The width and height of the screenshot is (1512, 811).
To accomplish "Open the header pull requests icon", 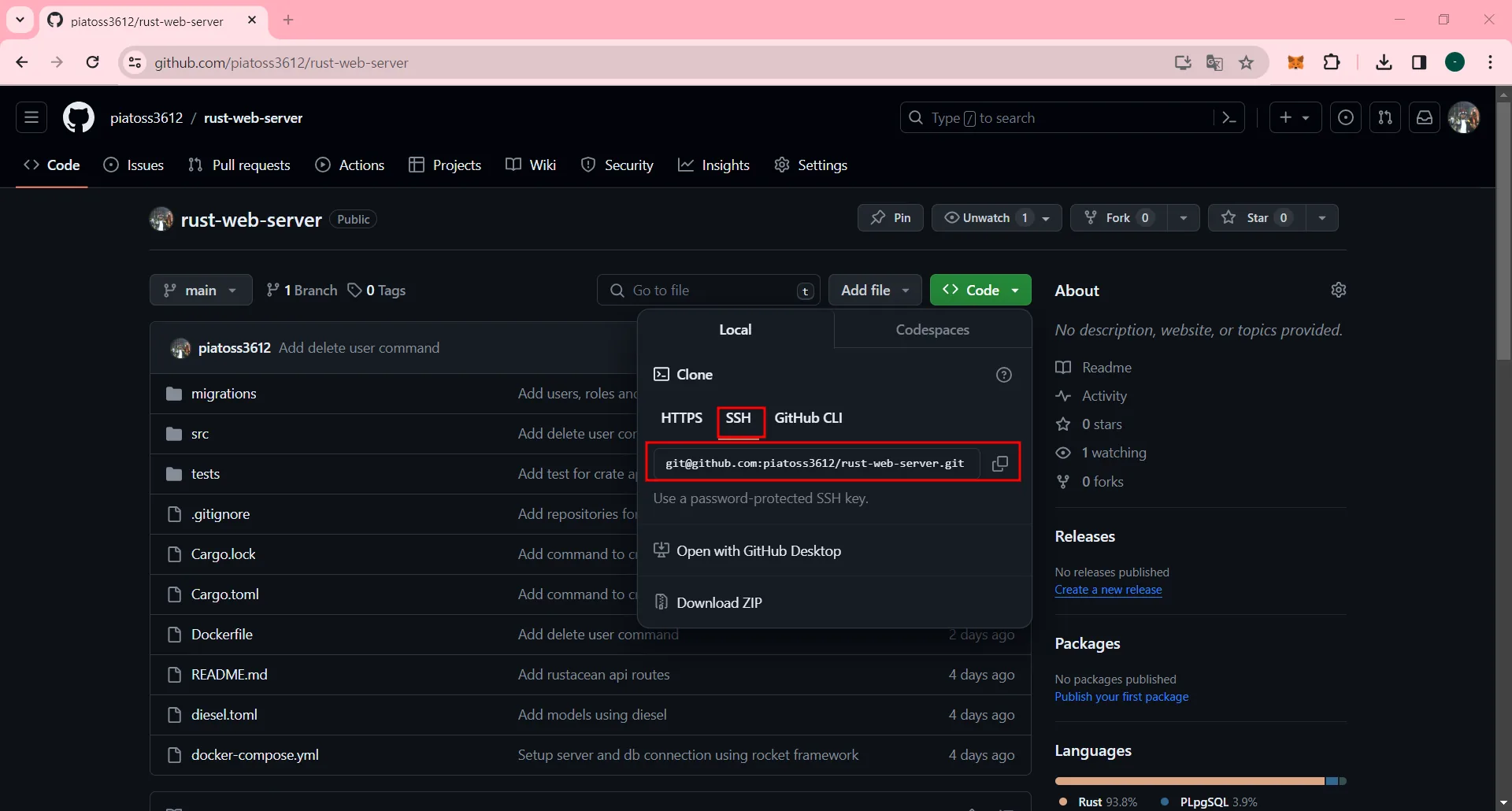I will 1385,118.
